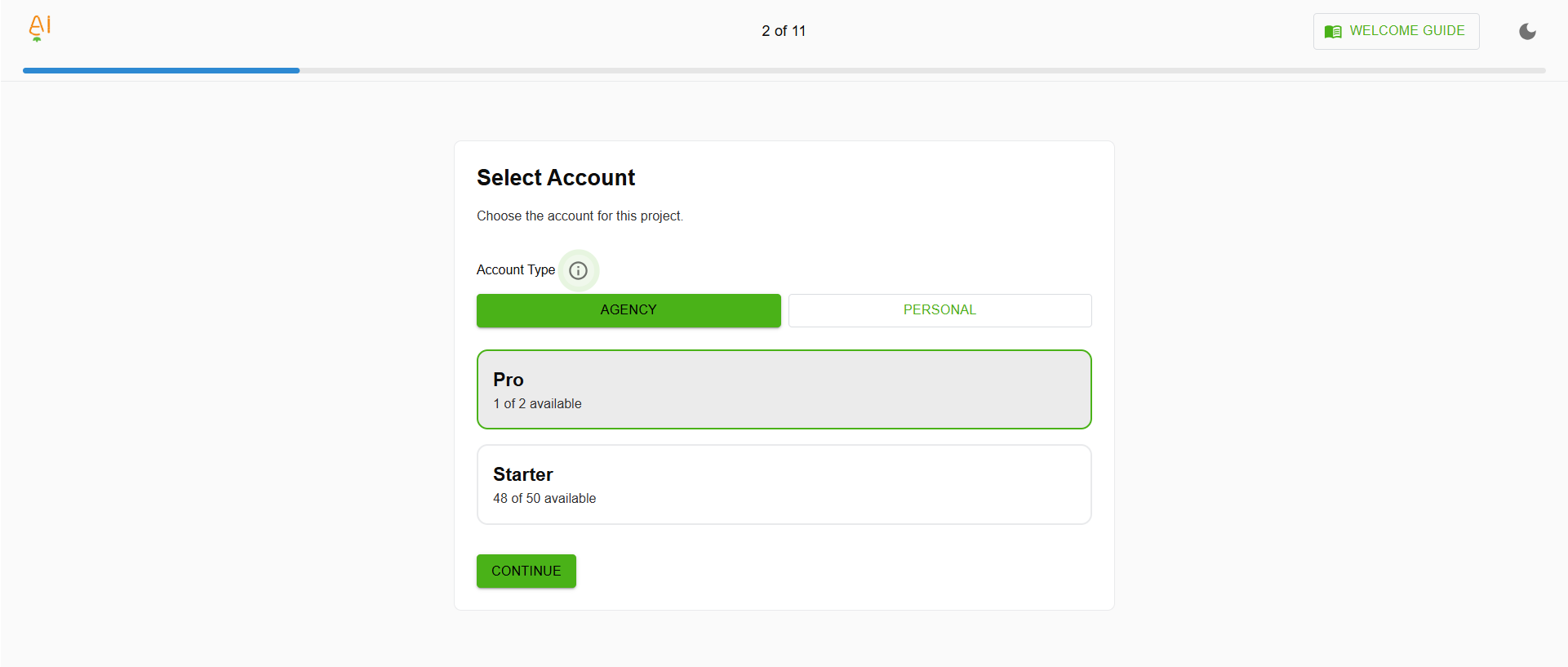The width and height of the screenshot is (1568, 667).
Task: Click the '2 of 11' step indicator
Action: tap(783, 31)
